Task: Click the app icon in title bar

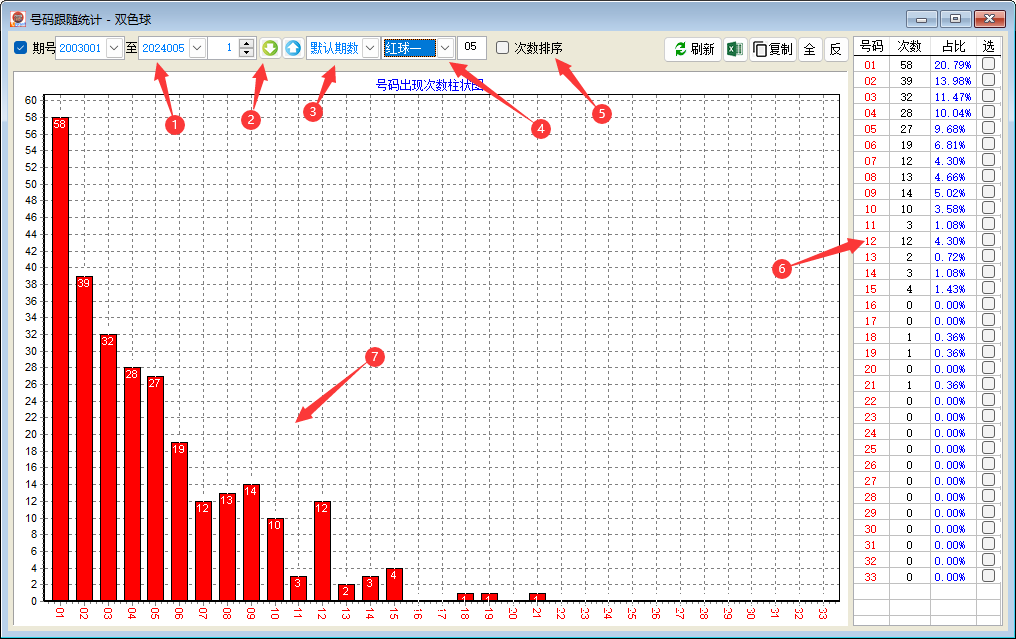Action: (x=17, y=19)
